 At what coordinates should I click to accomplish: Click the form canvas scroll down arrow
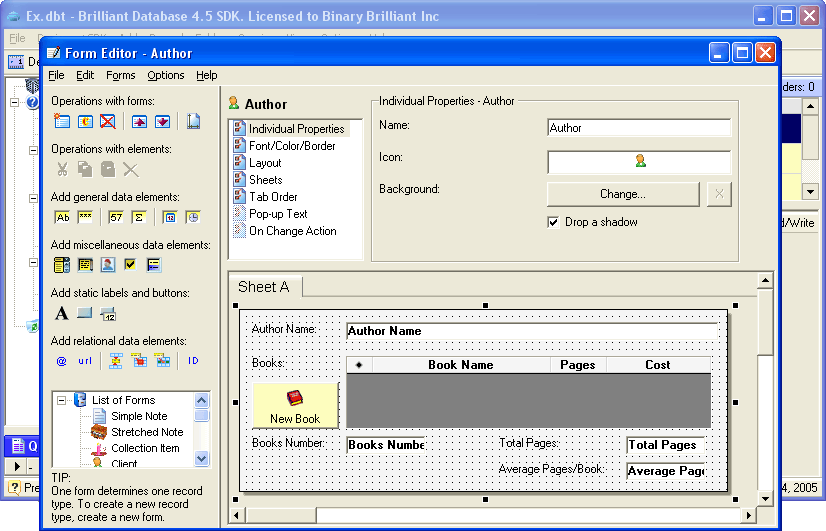765,497
